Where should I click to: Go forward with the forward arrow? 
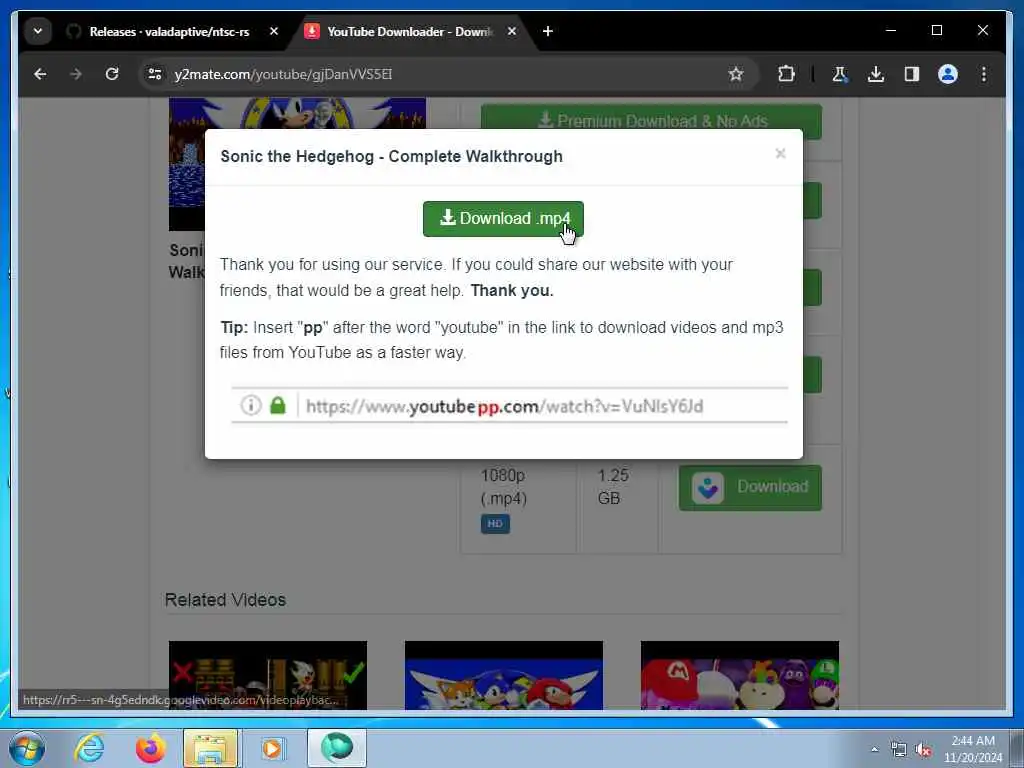(76, 74)
